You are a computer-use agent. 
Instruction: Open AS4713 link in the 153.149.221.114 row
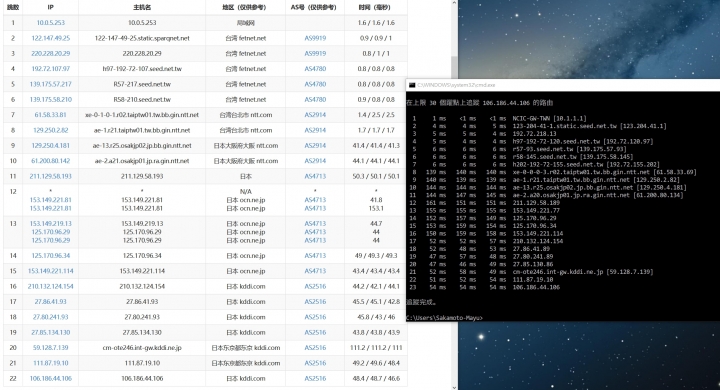315,271
